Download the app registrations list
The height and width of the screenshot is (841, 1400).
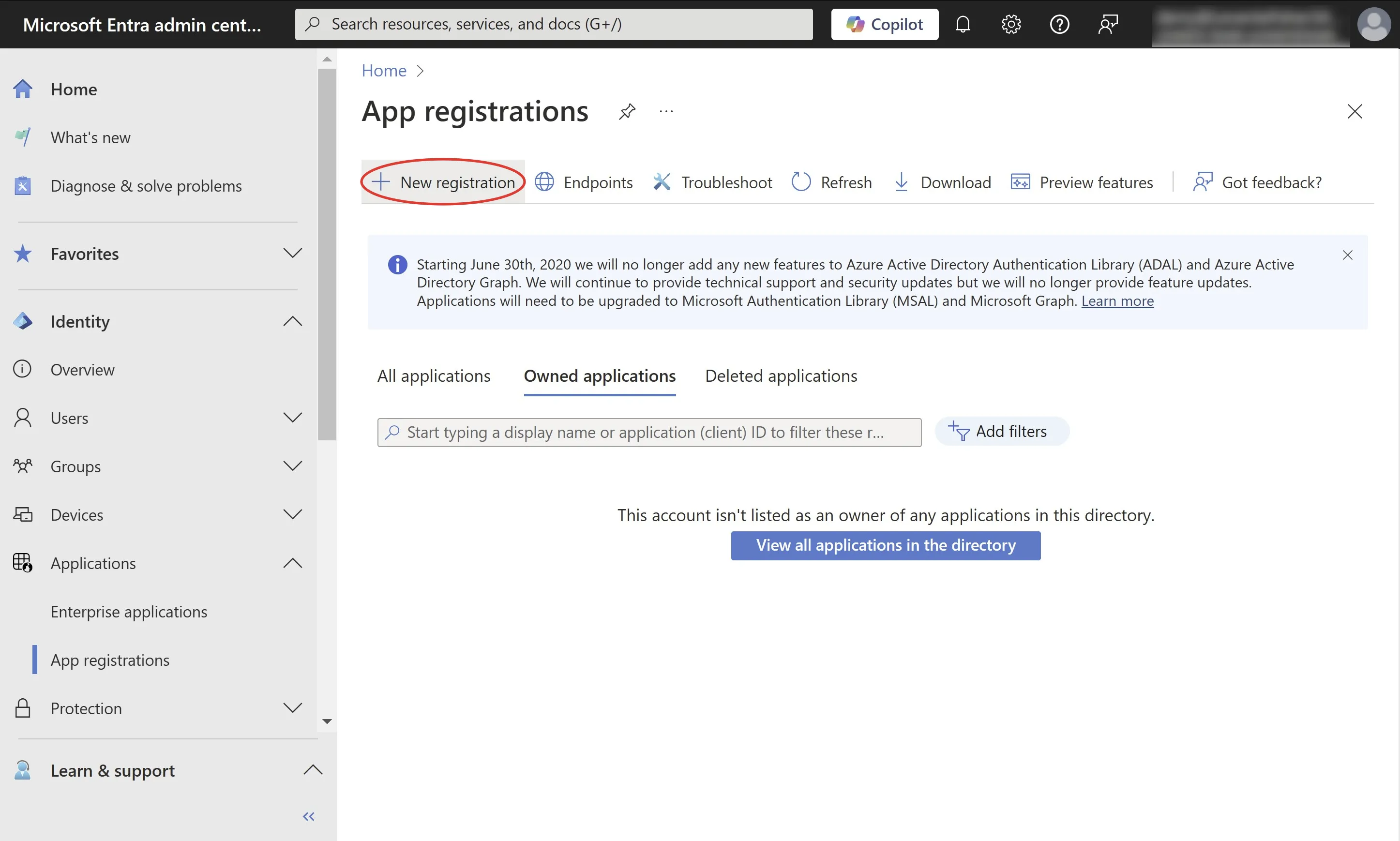click(943, 182)
